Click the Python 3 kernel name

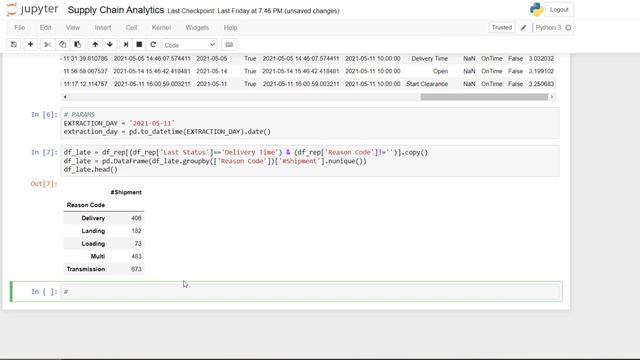pos(548,28)
